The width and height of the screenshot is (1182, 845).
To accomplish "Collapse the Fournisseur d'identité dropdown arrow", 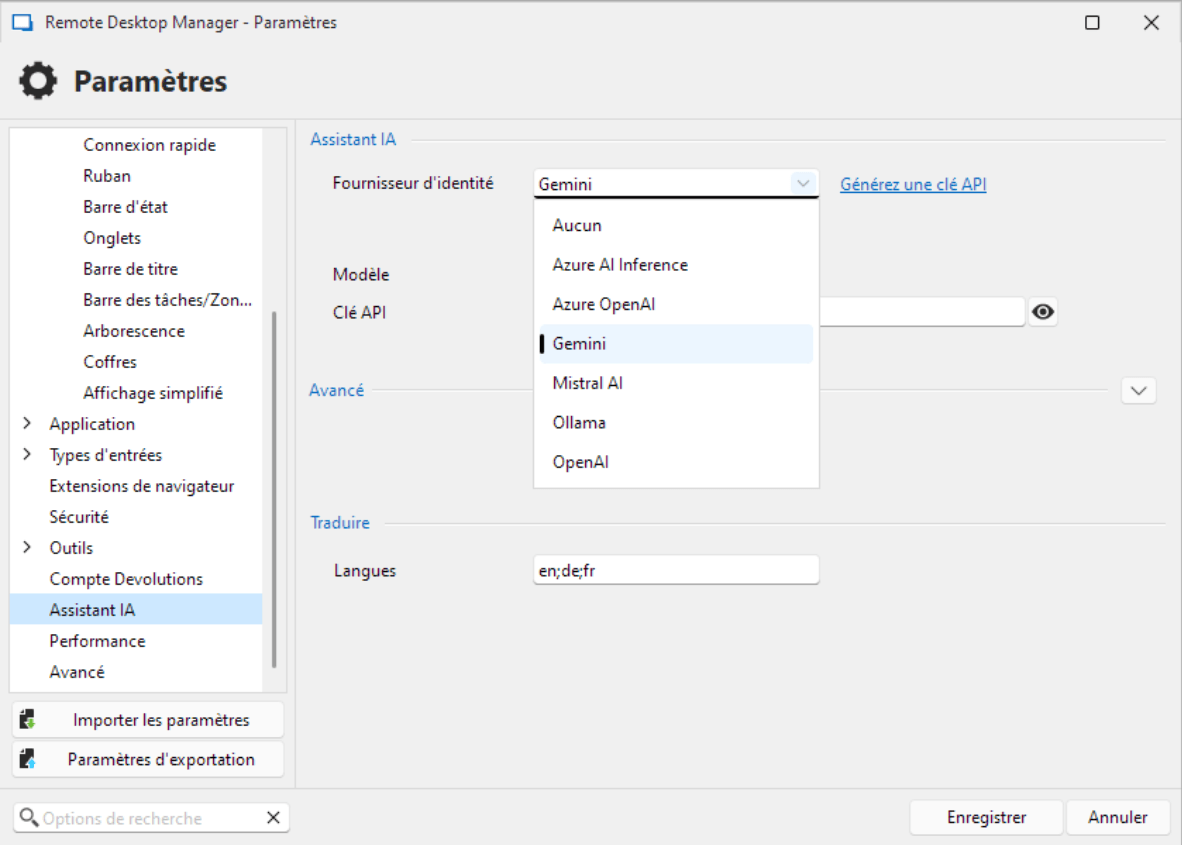I will point(802,184).
